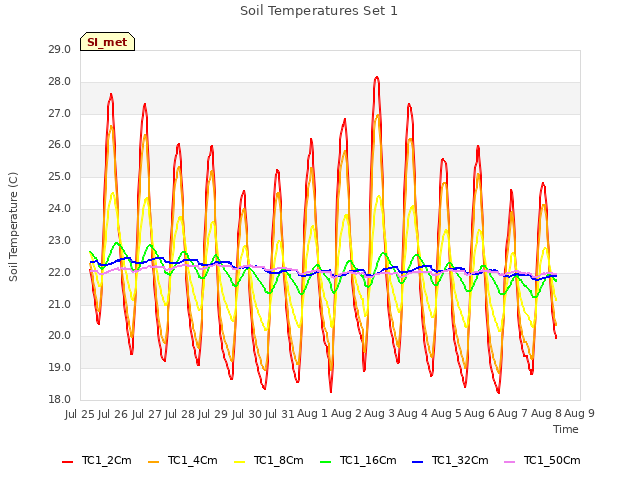
Task: Click the Aug 5 x-axis tick label
Action: click(x=446, y=413)
